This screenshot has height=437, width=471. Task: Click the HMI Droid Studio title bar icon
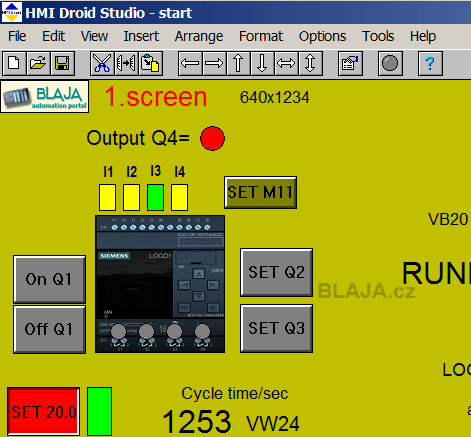point(12,12)
